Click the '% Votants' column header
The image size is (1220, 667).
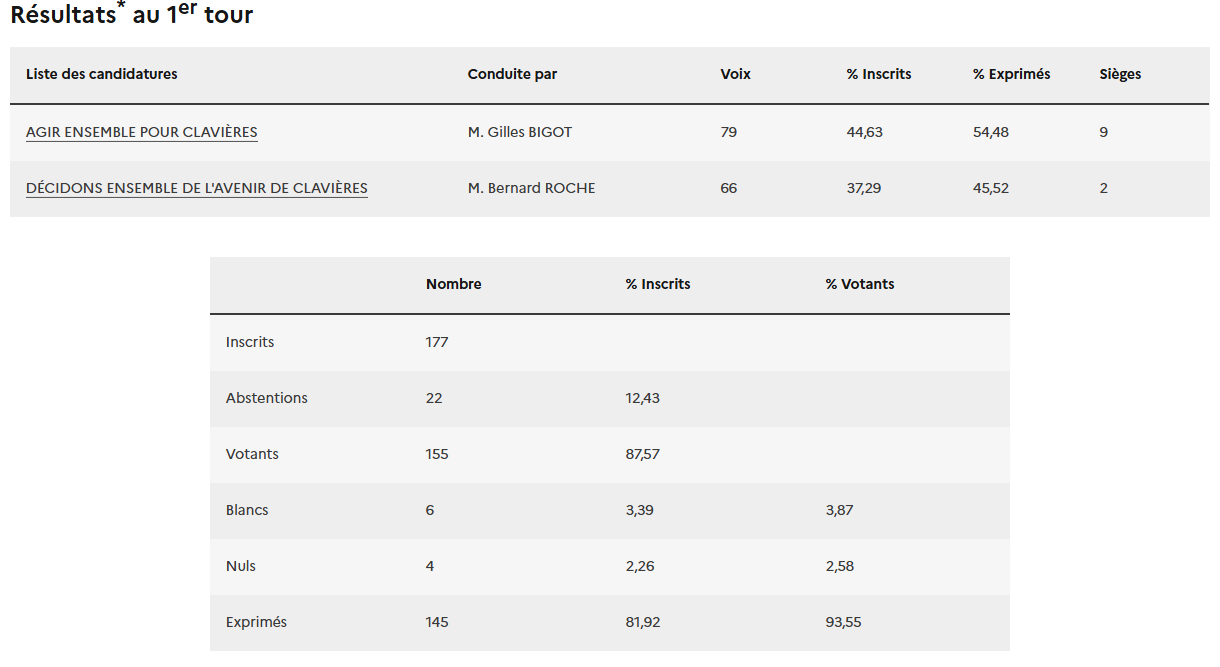(860, 284)
